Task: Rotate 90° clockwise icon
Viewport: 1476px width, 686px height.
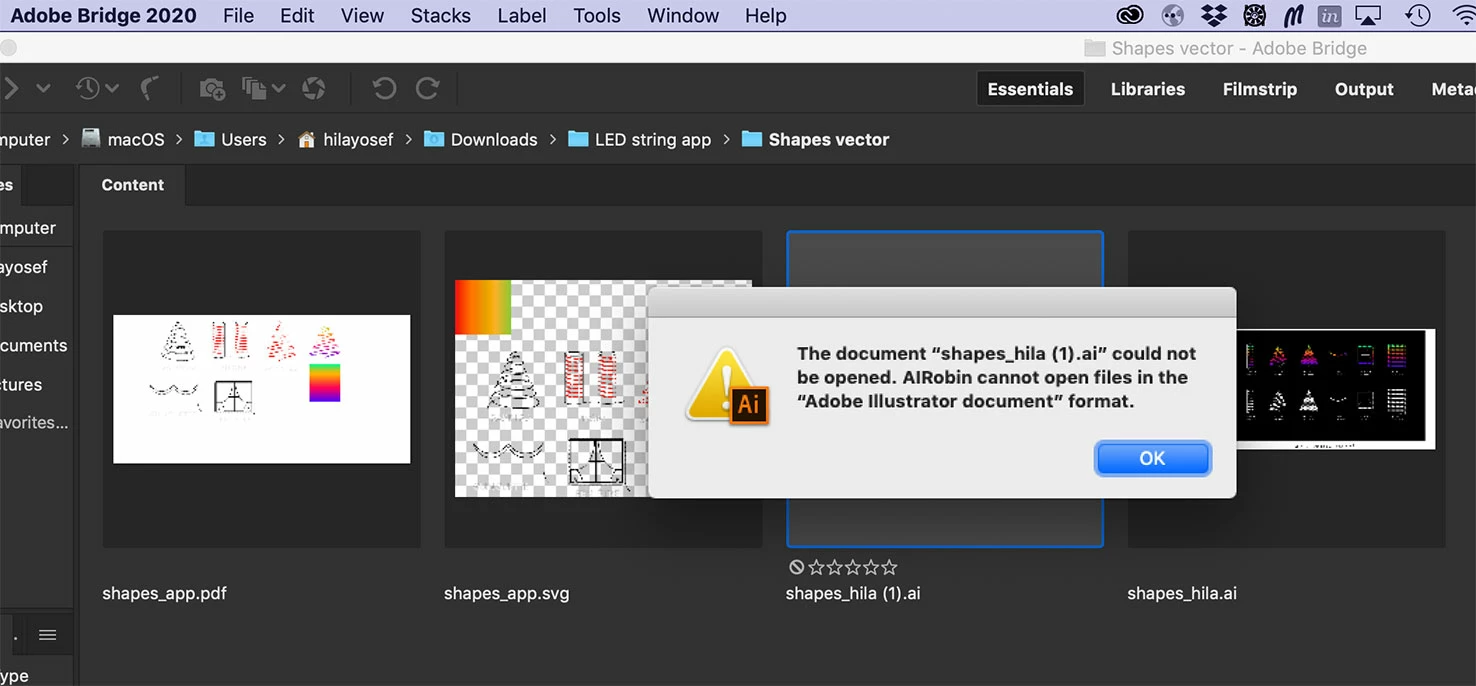Action: (427, 89)
